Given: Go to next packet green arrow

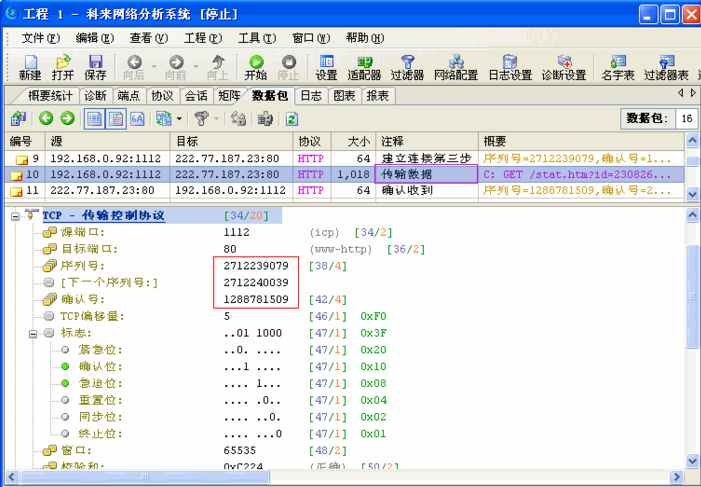Looking at the screenshot, I should tap(68, 119).
